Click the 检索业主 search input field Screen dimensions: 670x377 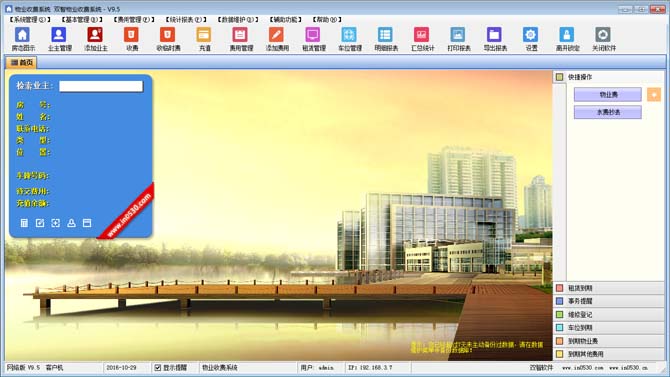pyautogui.click(x=101, y=86)
